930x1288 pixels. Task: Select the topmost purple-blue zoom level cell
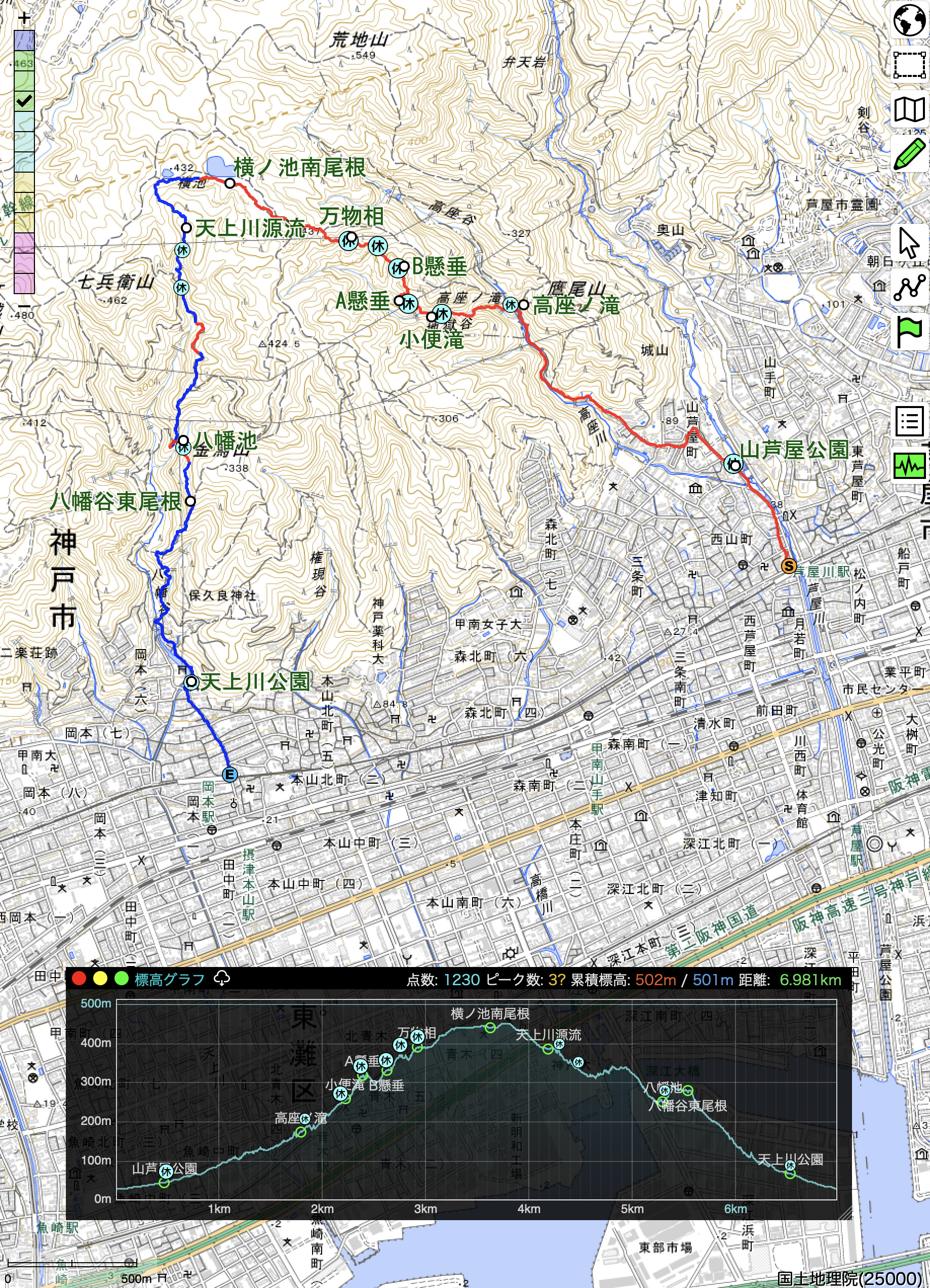click(x=24, y=41)
